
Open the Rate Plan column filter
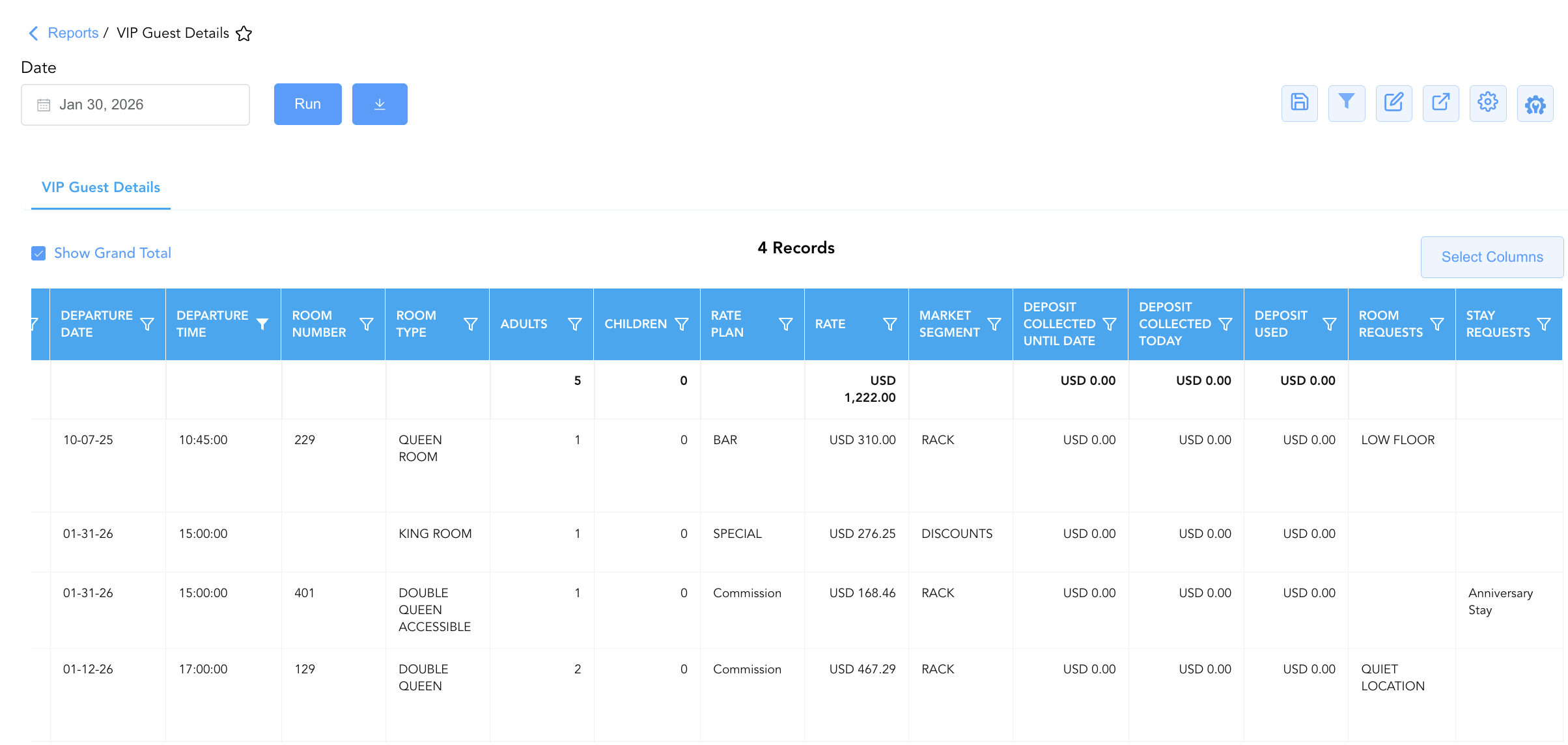786,324
